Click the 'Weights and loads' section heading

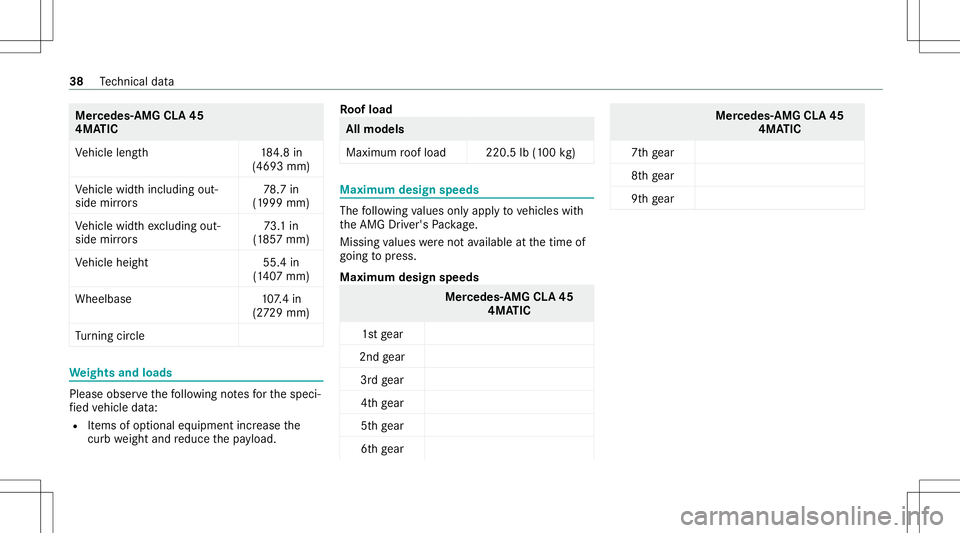coord(121,373)
